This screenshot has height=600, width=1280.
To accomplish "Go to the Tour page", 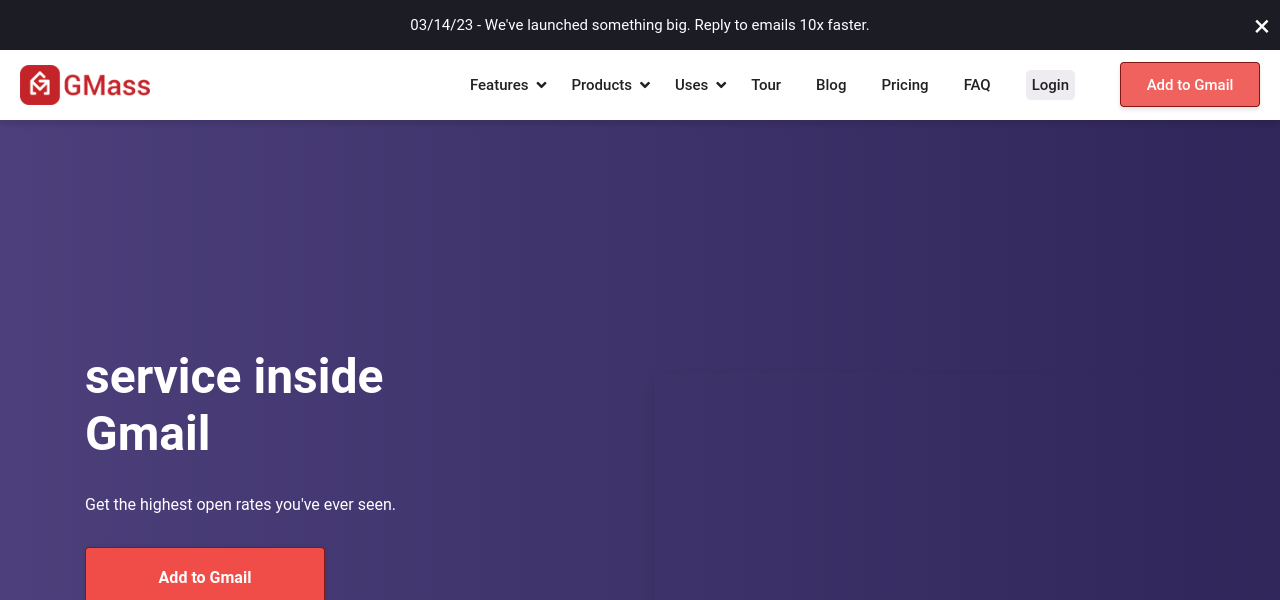I will [766, 85].
